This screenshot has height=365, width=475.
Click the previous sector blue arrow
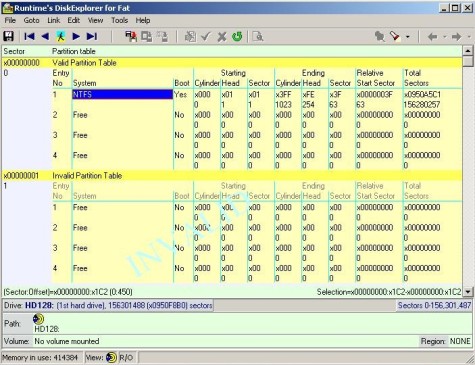coord(45,36)
